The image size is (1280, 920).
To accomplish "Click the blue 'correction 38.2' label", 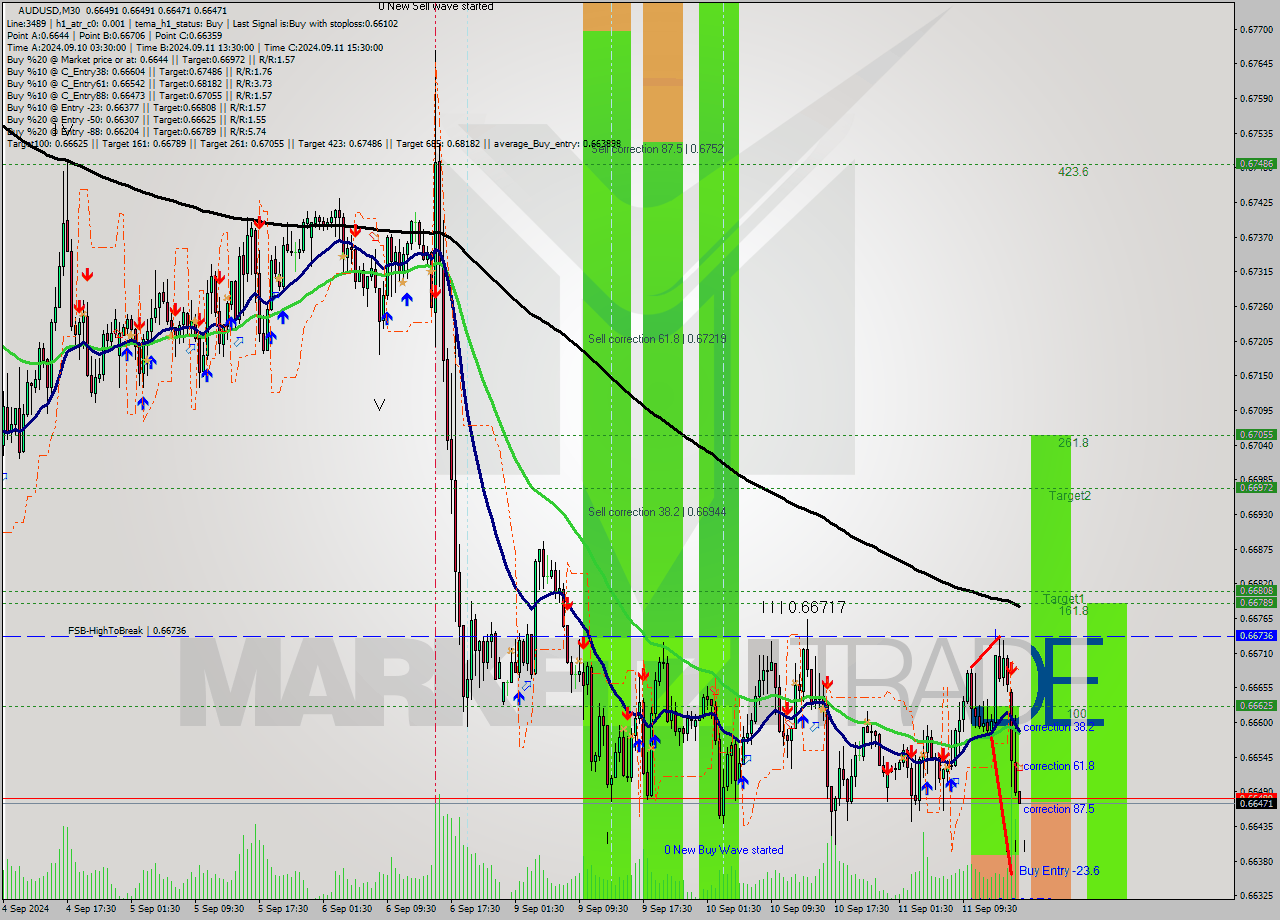I will coord(1059,727).
